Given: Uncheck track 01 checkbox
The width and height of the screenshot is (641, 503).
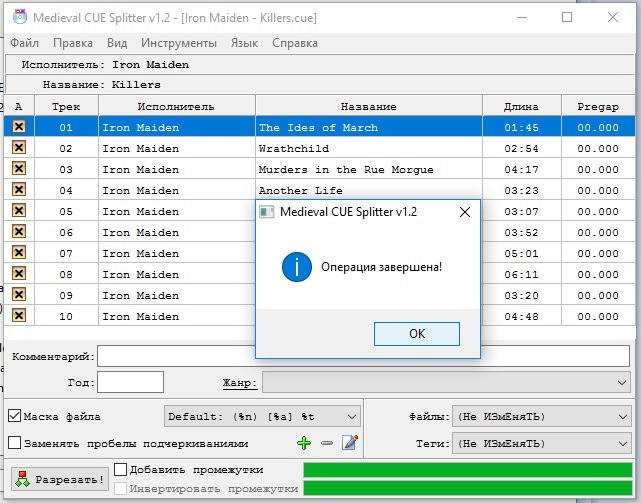Looking at the screenshot, I should coord(19,126).
